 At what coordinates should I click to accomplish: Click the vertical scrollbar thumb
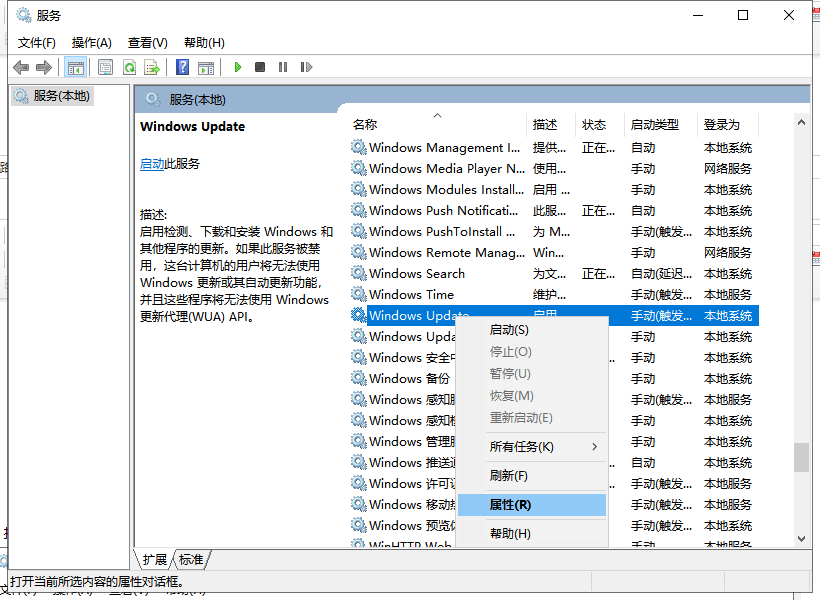click(801, 458)
